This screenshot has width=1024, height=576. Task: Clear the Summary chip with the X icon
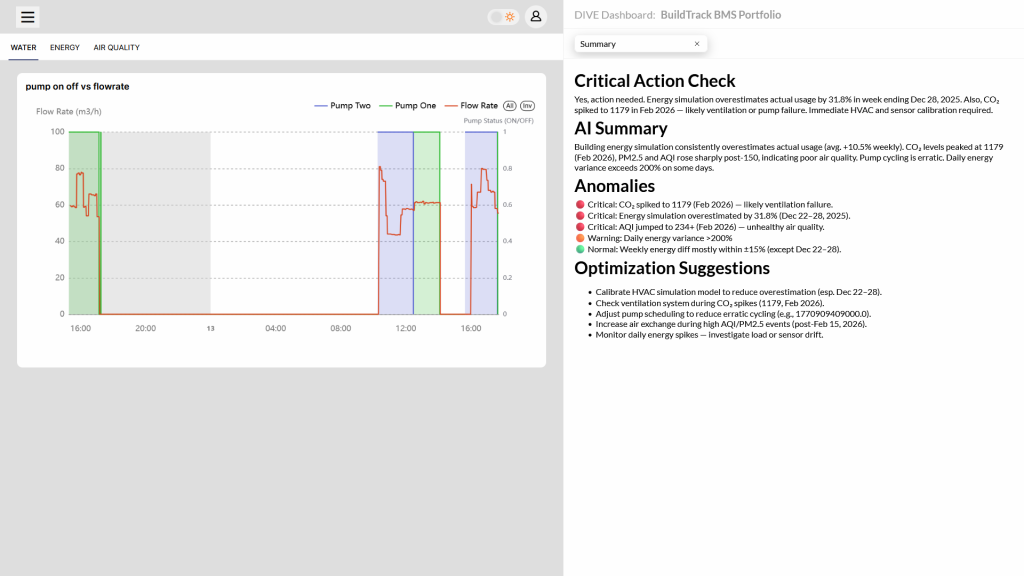point(697,43)
